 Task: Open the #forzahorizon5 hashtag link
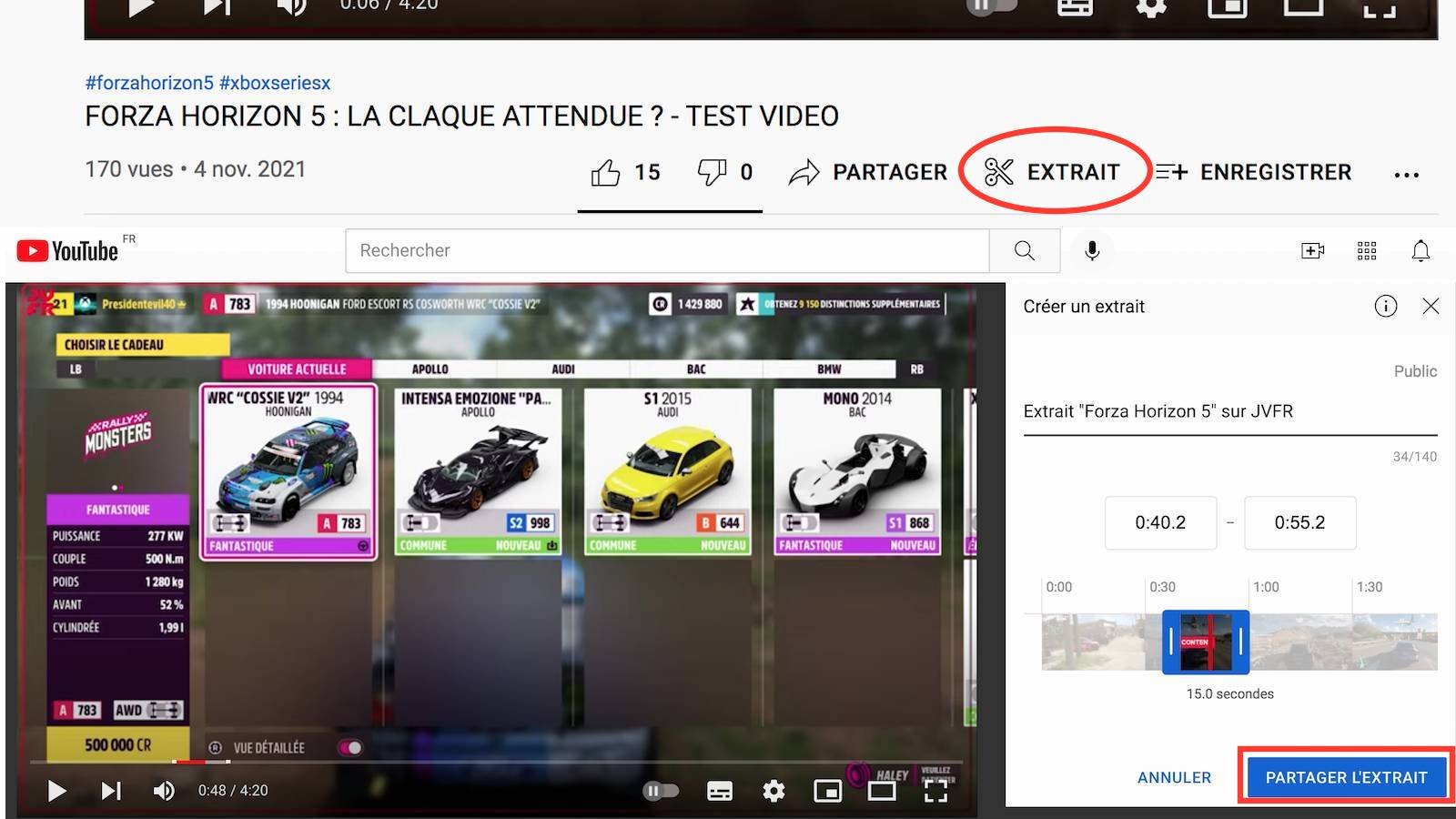click(149, 83)
